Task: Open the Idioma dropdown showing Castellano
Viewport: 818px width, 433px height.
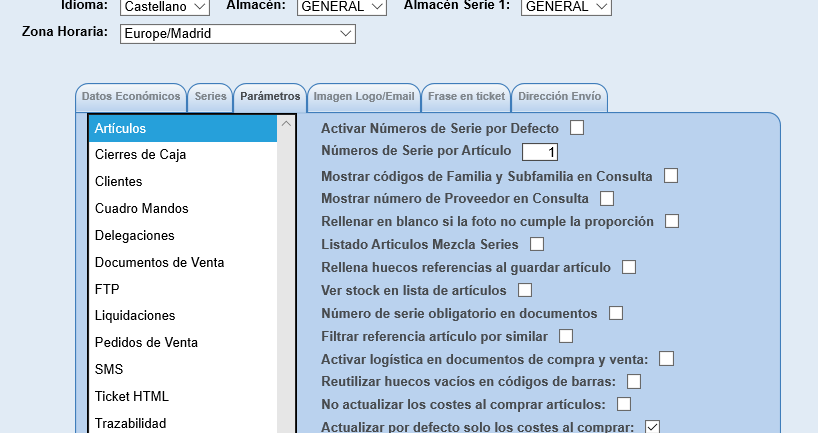Action: pyautogui.click(x=165, y=7)
